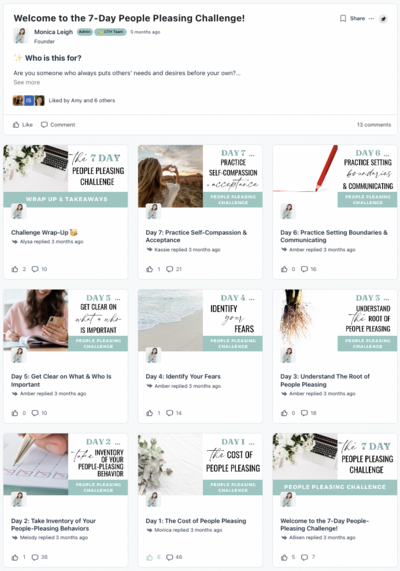Screen dimensions: 400x571
Task: Toggle the like on Day 1 card
Action: pyautogui.click(x=149, y=557)
